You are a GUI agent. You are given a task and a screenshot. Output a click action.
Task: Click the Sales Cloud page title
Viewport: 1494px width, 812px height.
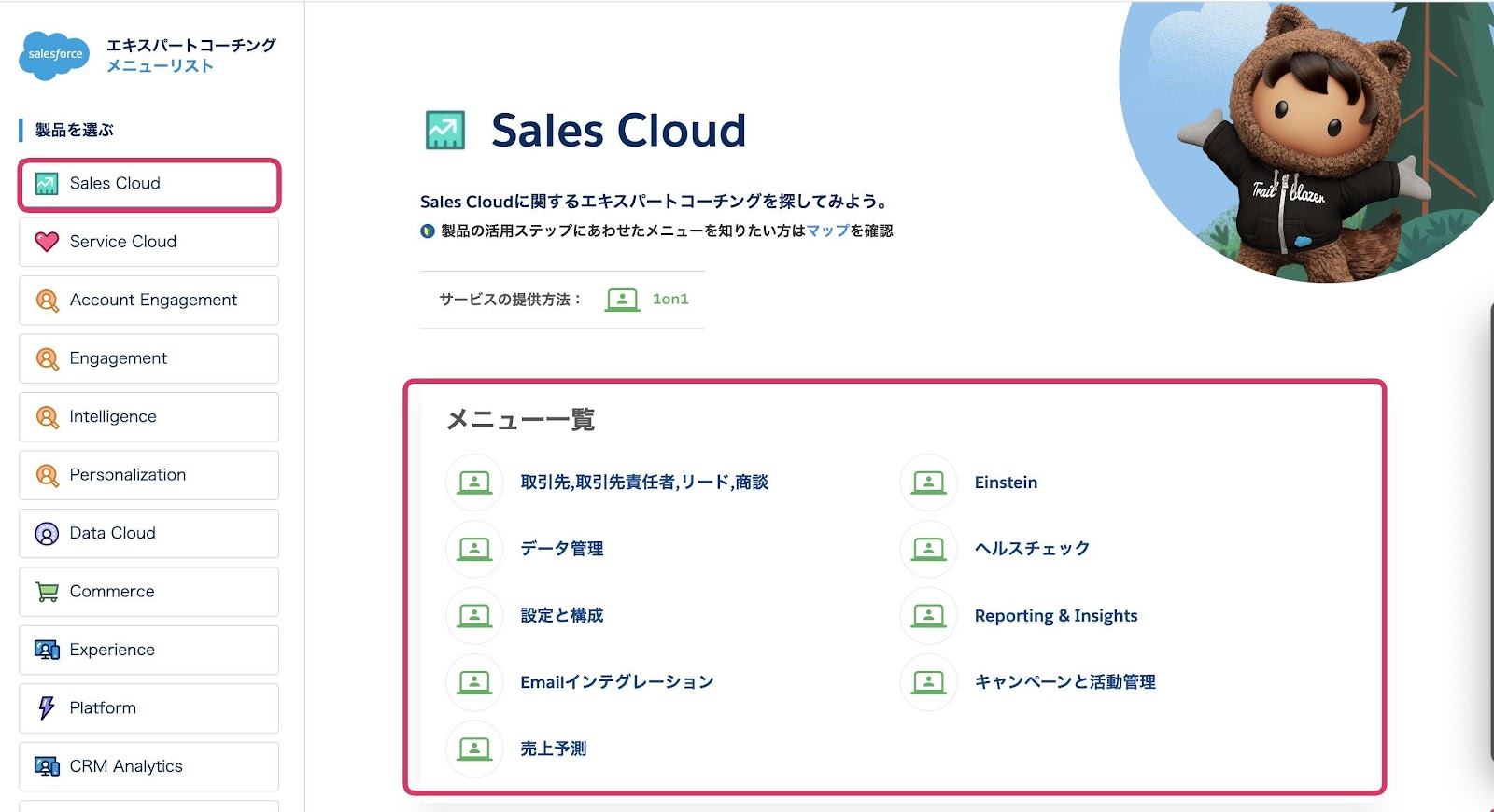point(619,131)
